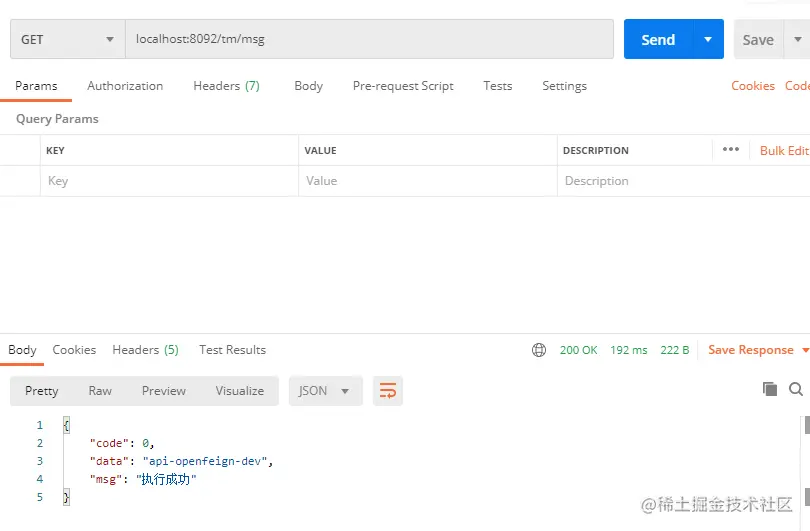Select the response Body tab
Screen dimensions: 810x531
[22, 350]
